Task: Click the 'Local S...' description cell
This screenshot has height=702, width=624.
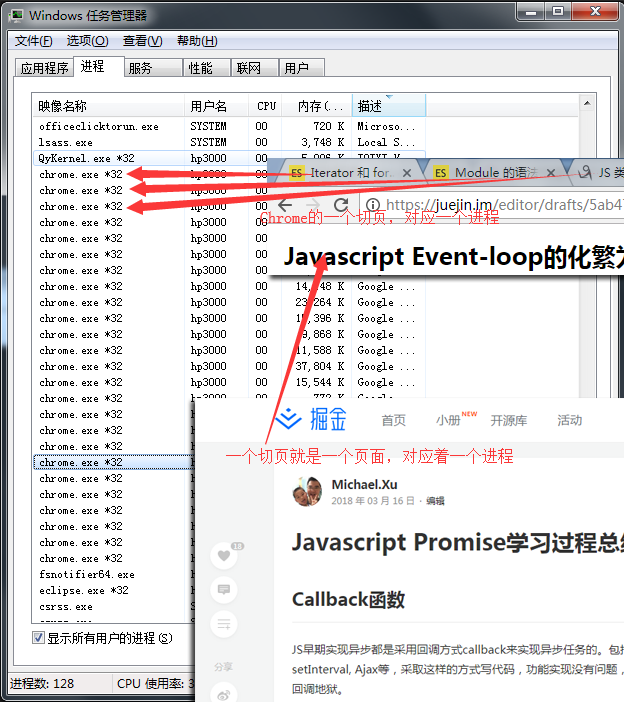Action: [386, 142]
